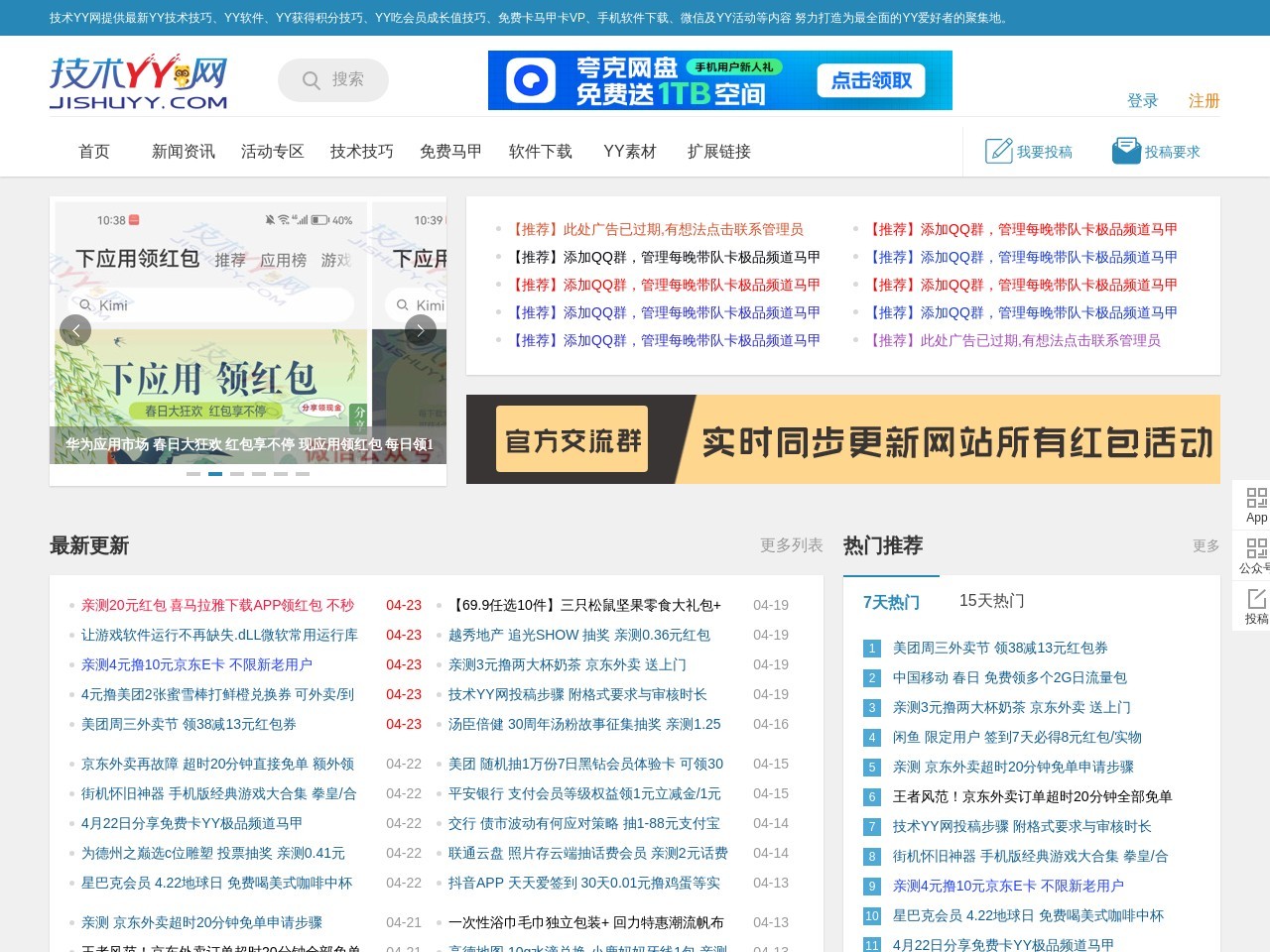Click the 官方交流群 banner
Image resolution: width=1270 pixels, height=952 pixels.
pyautogui.click(x=843, y=439)
